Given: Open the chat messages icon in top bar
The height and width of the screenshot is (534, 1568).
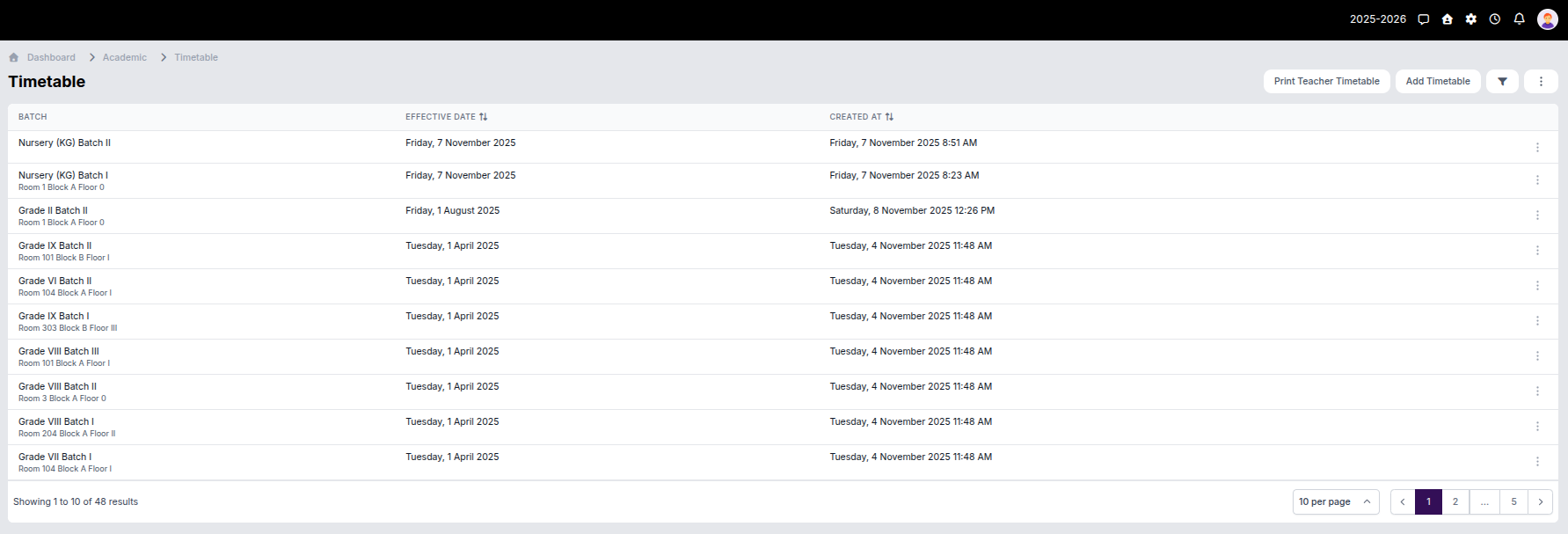Looking at the screenshot, I should pos(1424,19).
